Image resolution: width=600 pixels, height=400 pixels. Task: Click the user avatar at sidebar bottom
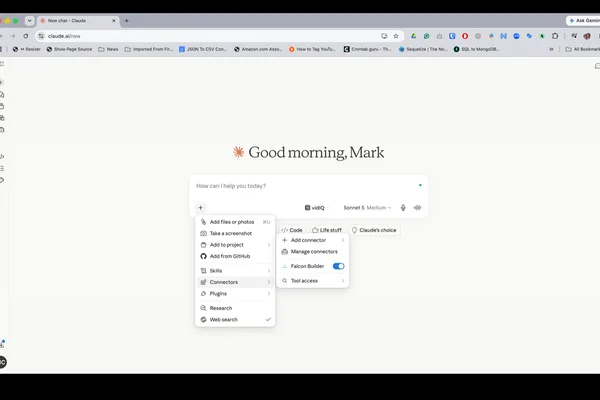coord(2,362)
